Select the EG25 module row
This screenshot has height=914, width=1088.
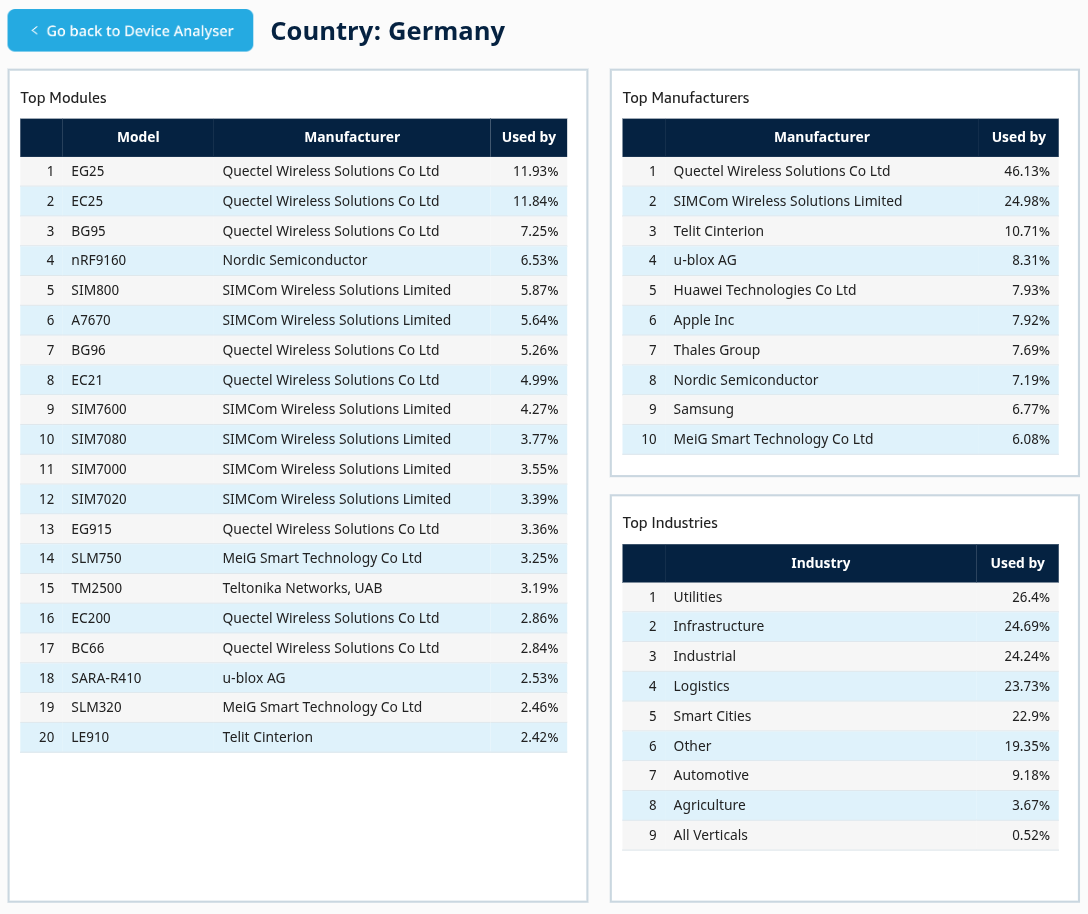[x=294, y=171]
